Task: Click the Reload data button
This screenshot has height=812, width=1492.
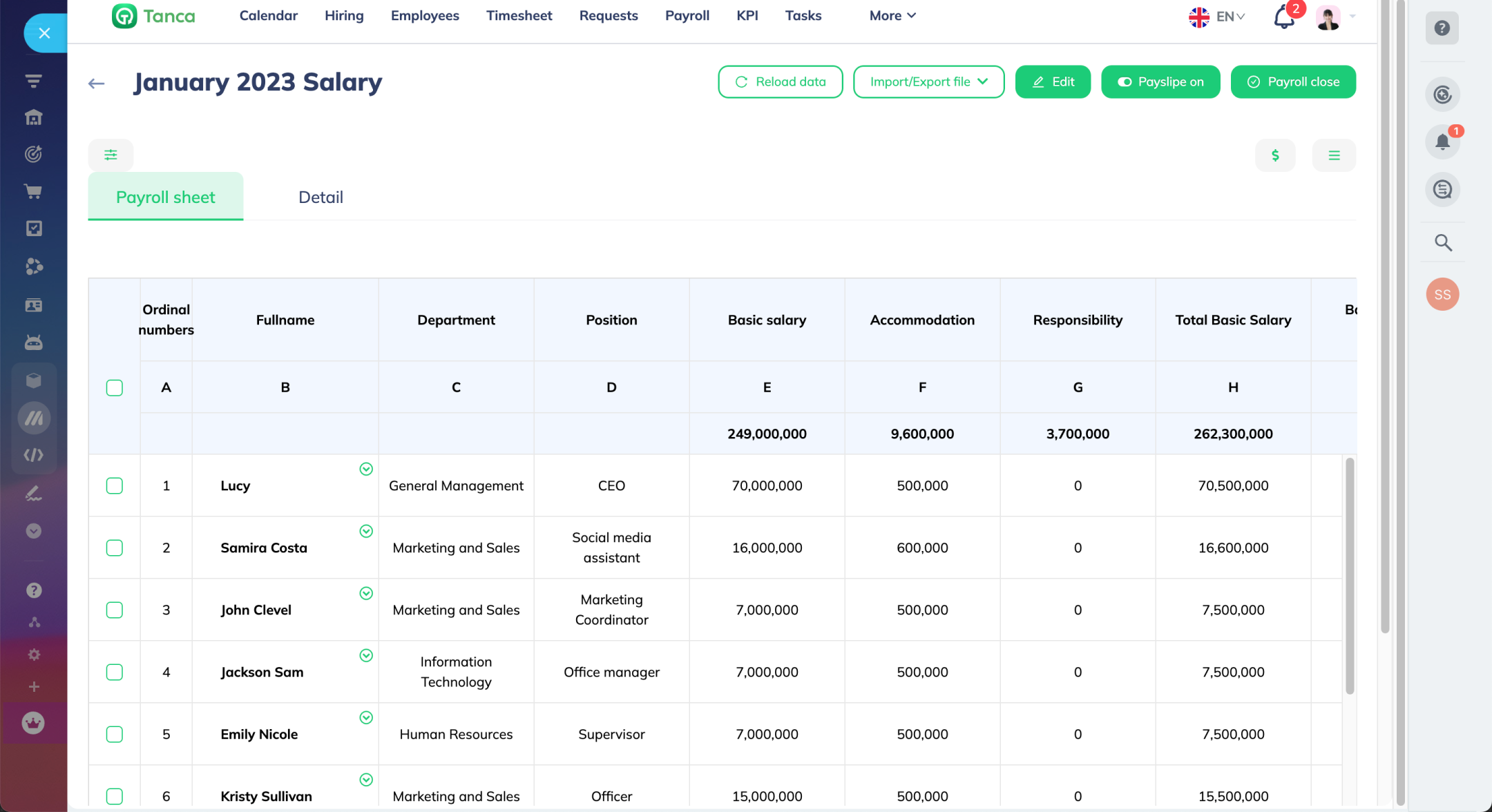Action: pos(780,81)
